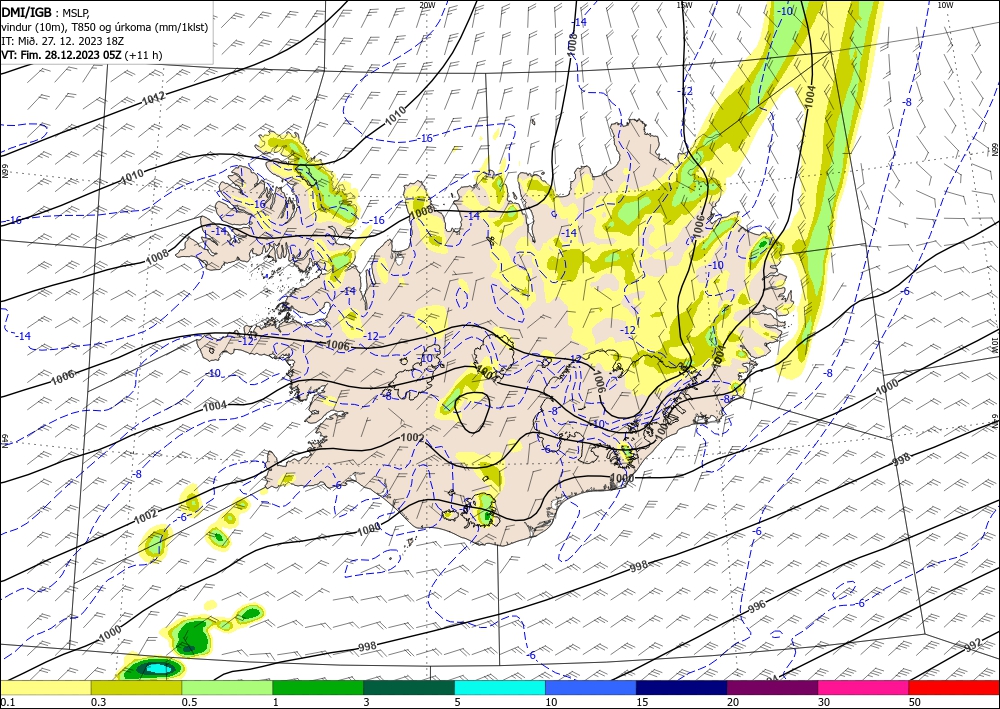Select the green 1–3 mm legend swatch
The width and height of the screenshot is (1000, 709).
tap(318, 687)
